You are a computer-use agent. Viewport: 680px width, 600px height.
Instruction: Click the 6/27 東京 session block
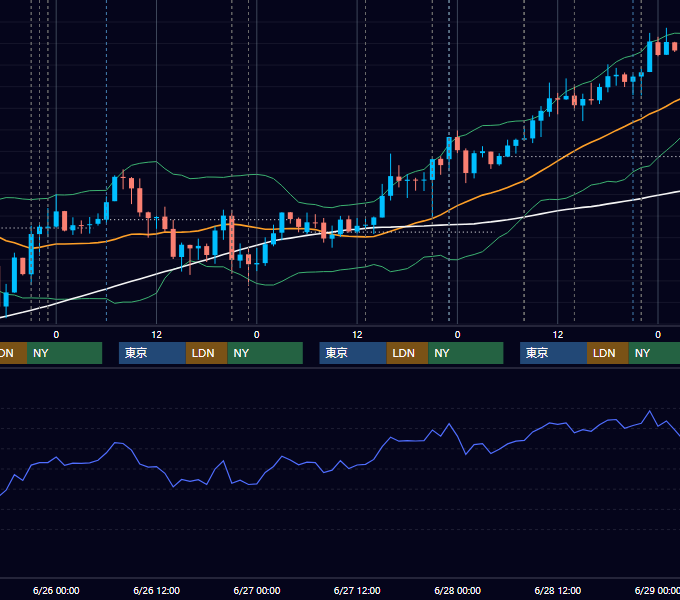click(353, 353)
